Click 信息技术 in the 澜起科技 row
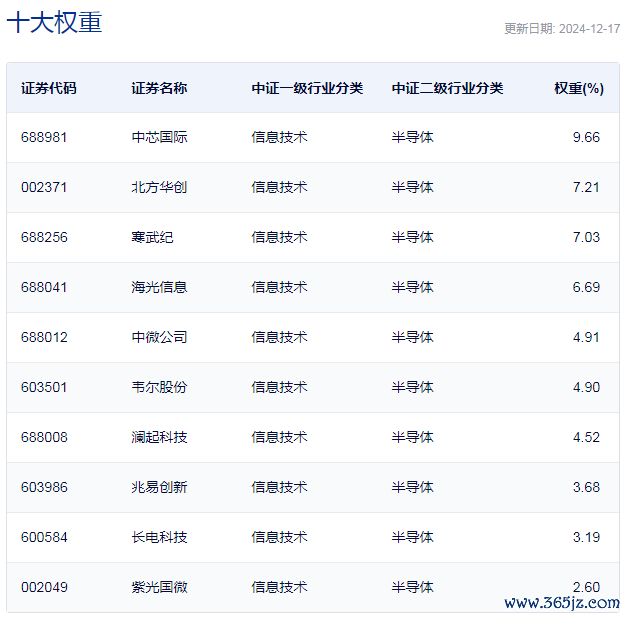Screen dimensions: 627x618 point(279,437)
